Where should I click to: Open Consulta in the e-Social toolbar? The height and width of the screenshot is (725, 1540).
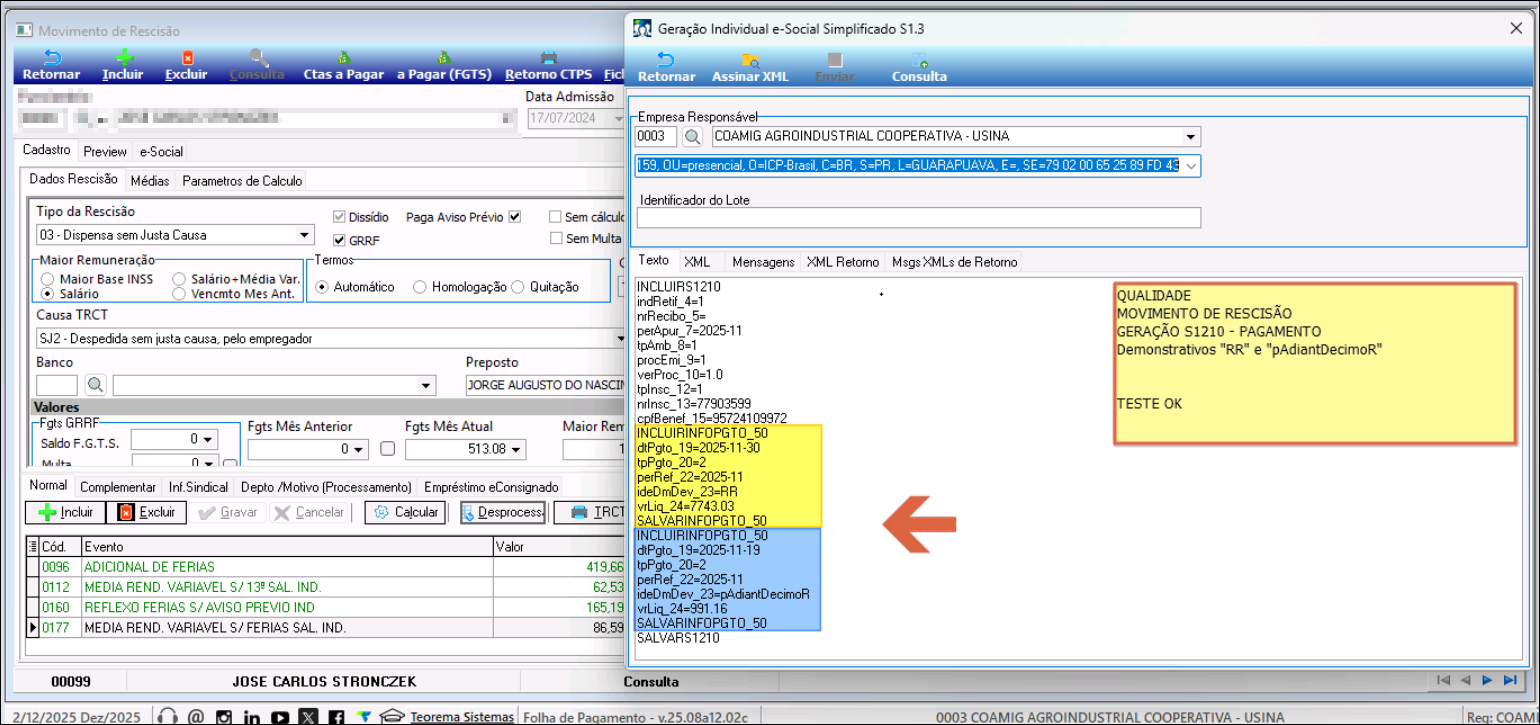click(919, 66)
